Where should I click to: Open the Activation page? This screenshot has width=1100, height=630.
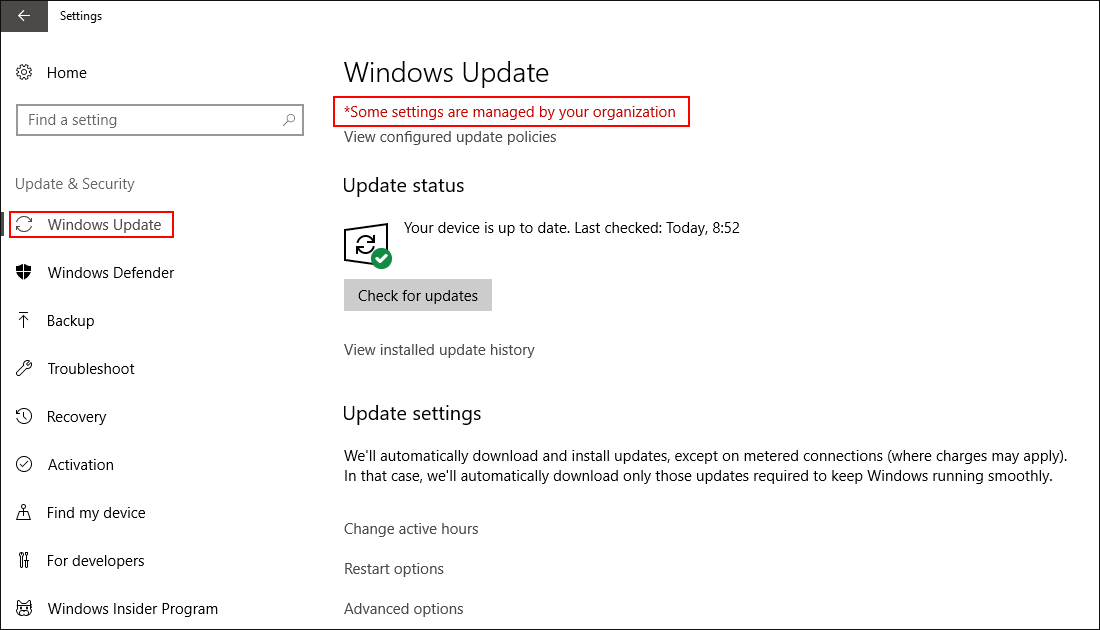coord(81,464)
